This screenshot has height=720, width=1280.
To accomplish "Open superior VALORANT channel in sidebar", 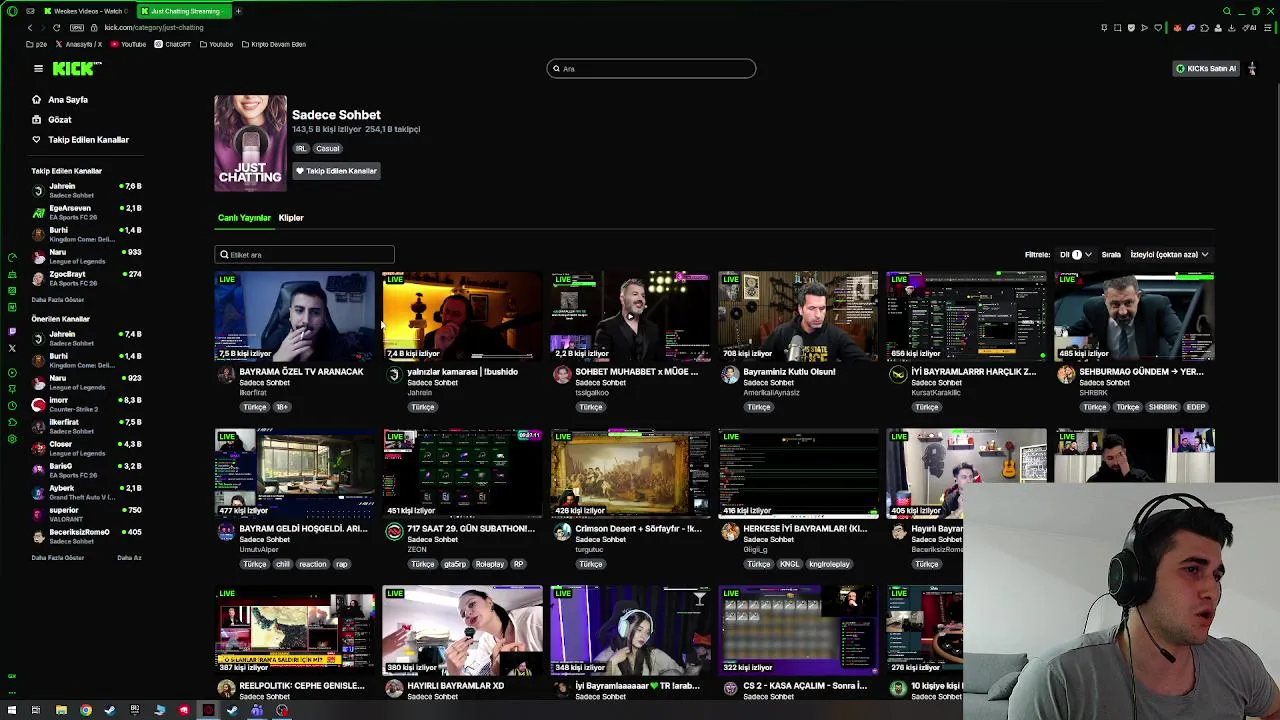I will (87, 514).
